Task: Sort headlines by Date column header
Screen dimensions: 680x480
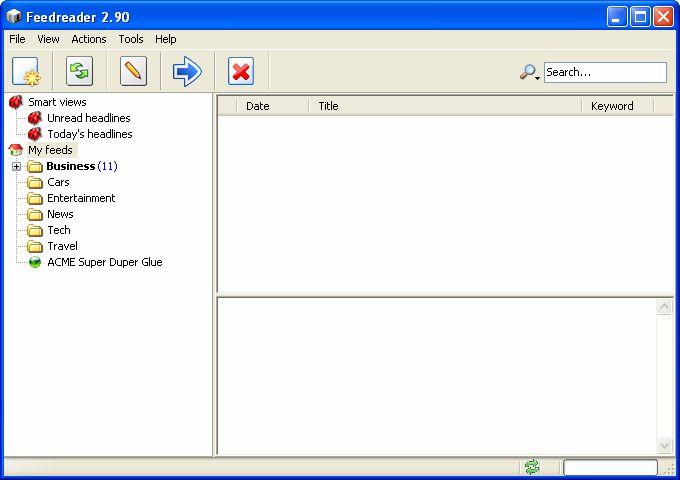Action: [257, 106]
